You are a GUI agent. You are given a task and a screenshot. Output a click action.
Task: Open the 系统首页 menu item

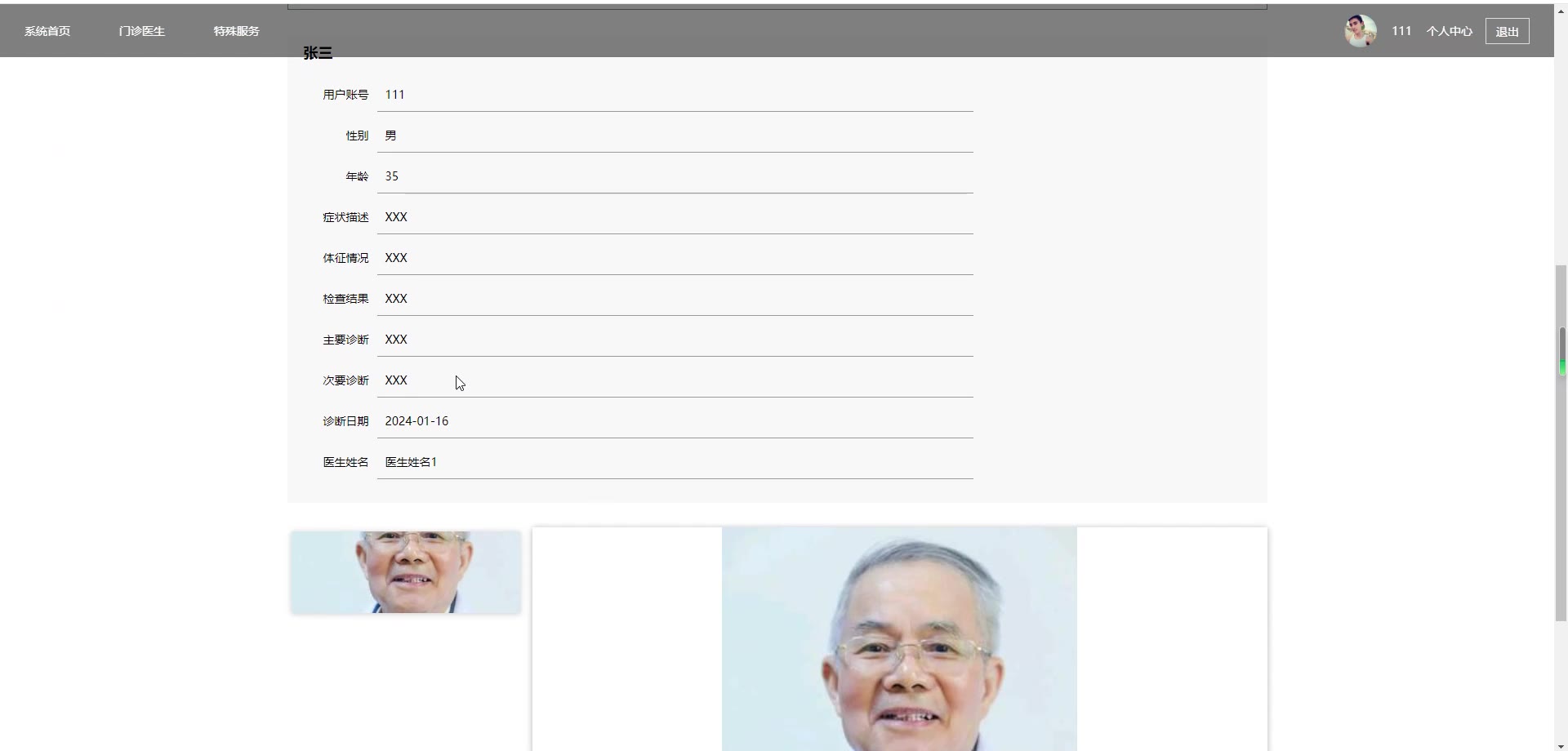pos(47,31)
